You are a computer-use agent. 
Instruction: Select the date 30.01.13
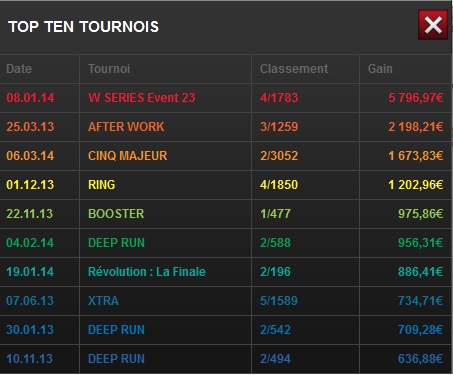pos(30,330)
